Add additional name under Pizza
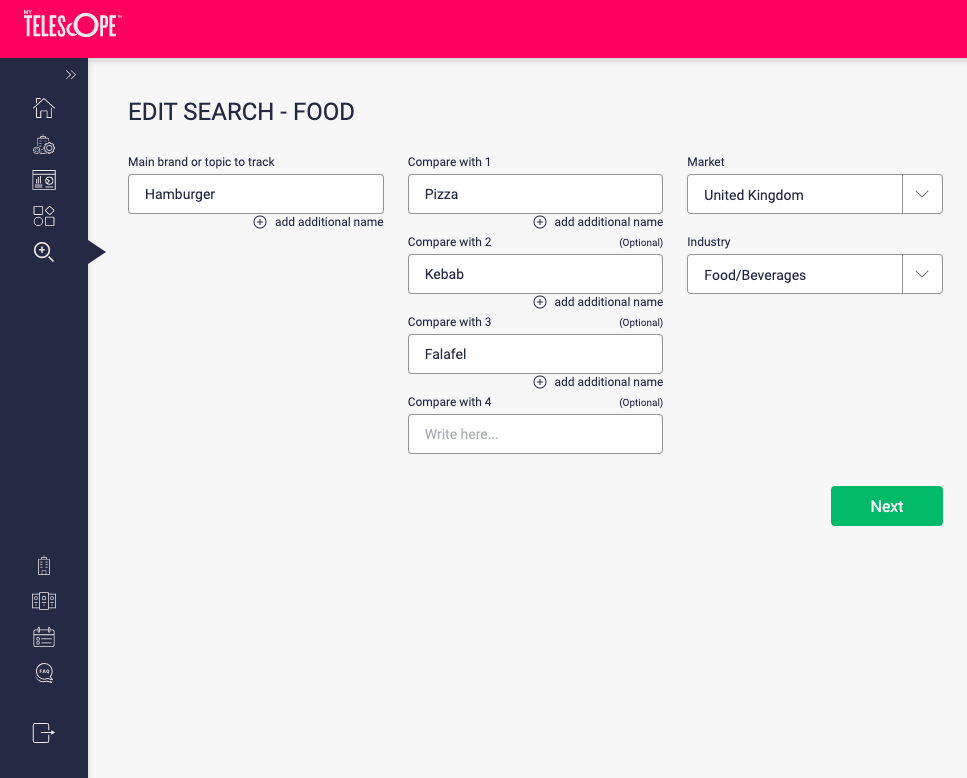Viewport: 967px width, 778px height. (x=598, y=222)
